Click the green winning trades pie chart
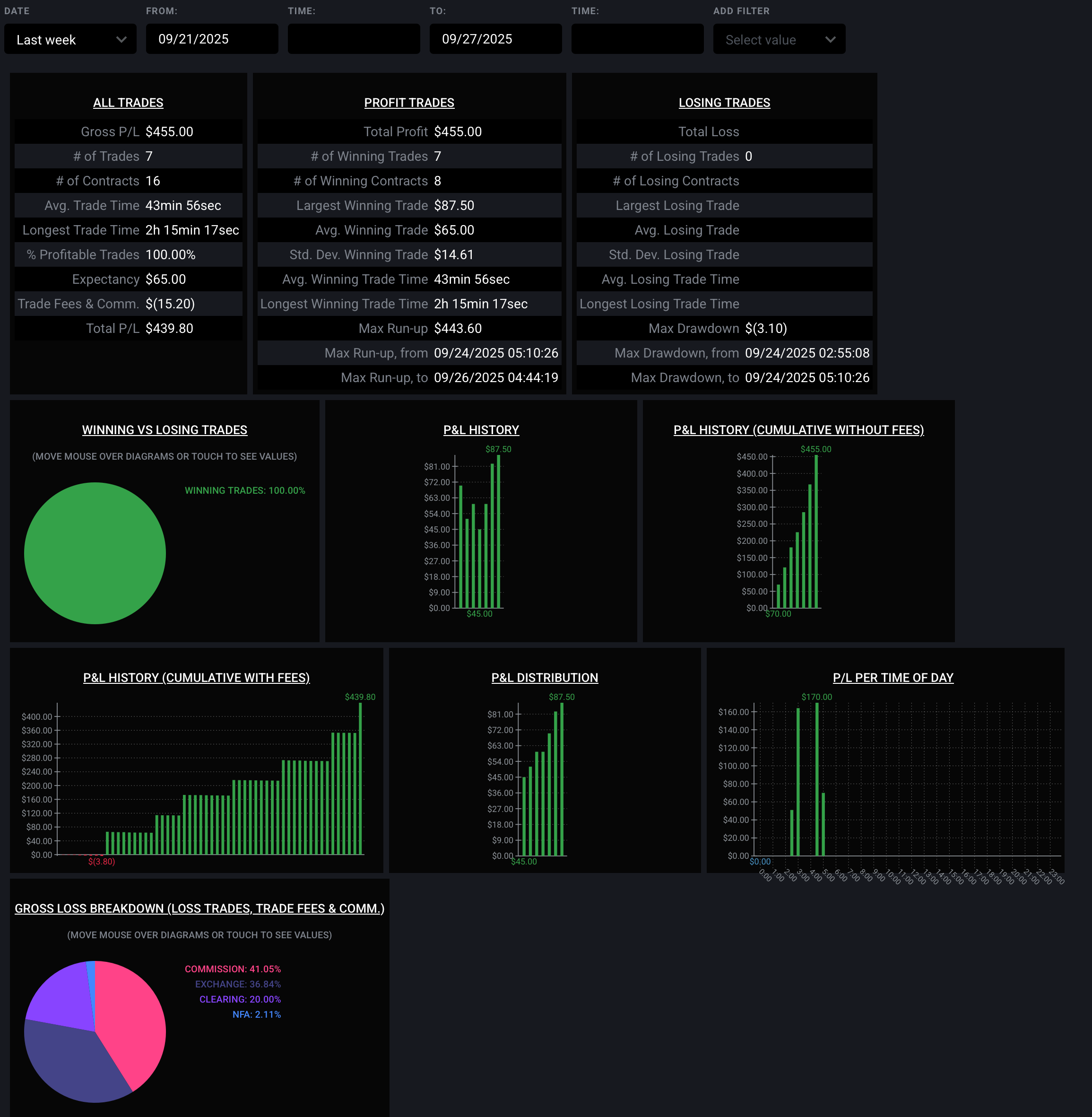The height and width of the screenshot is (1117, 1092). tap(95, 553)
